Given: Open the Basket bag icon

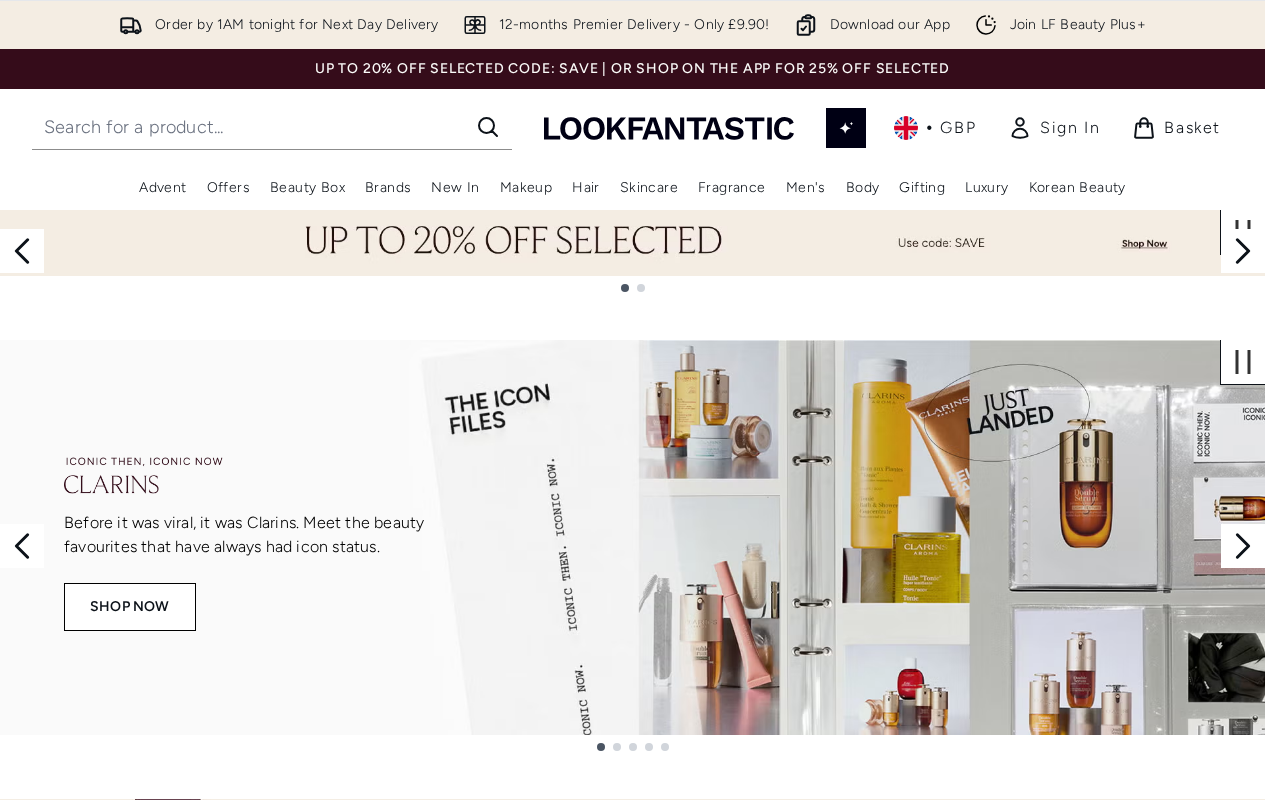Looking at the screenshot, I should [1144, 128].
